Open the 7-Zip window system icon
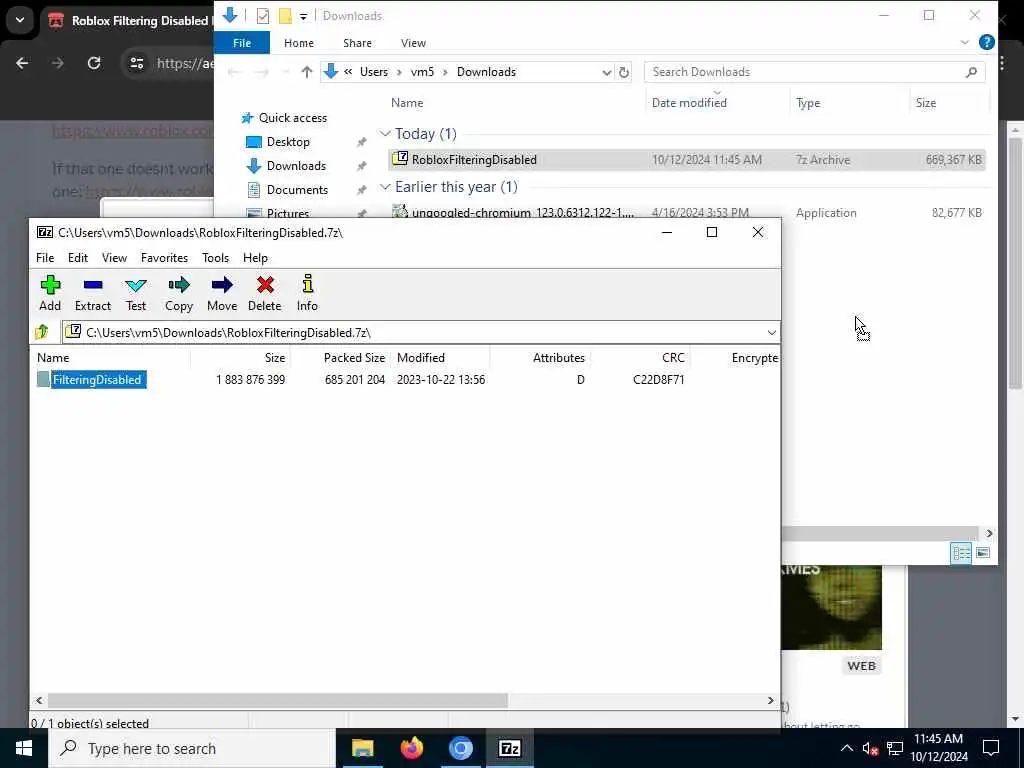Image resolution: width=1024 pixels, height=768 pixels. 45,232
